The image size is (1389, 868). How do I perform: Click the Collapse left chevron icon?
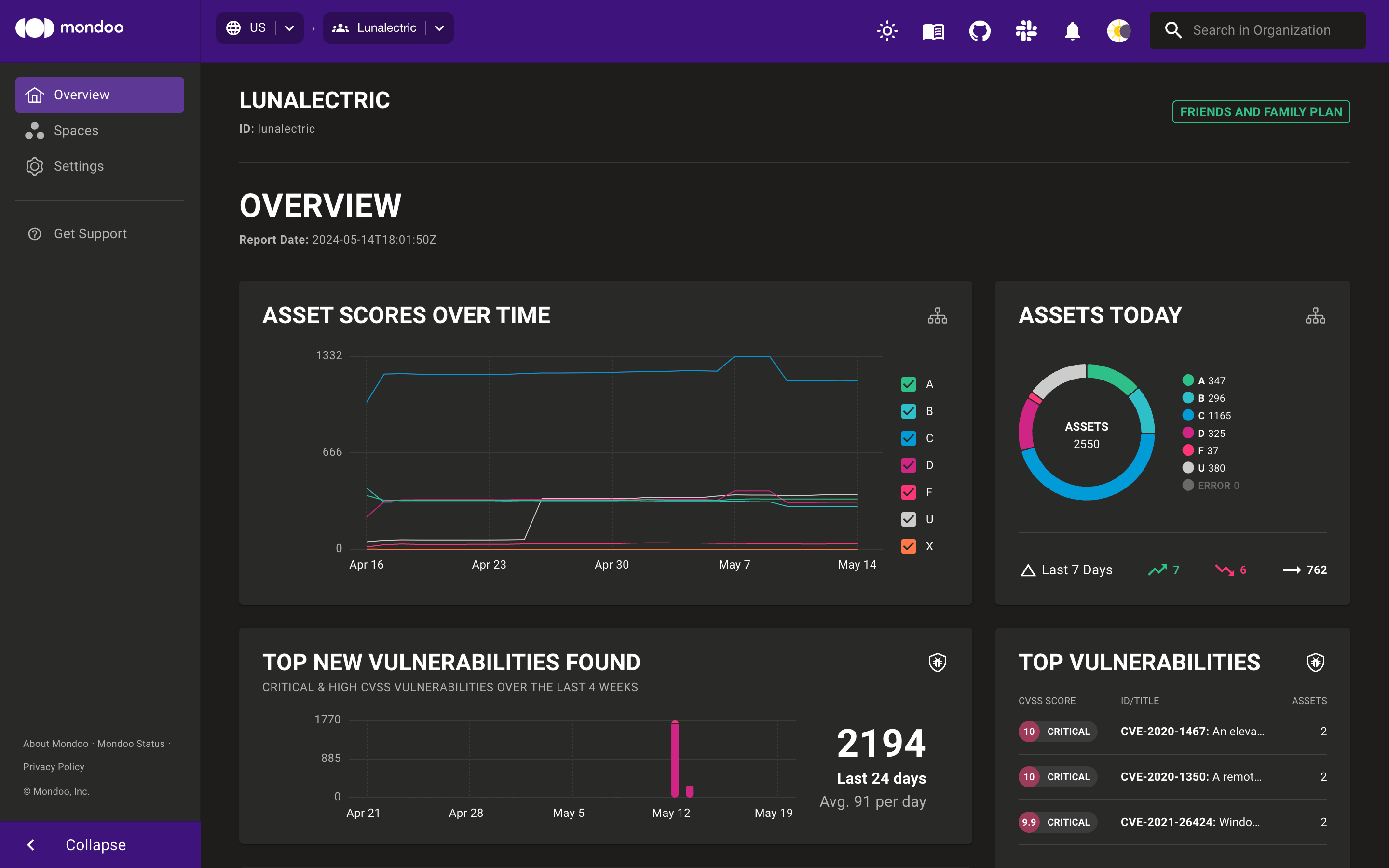pyautogui.click(x=31, y=844)
